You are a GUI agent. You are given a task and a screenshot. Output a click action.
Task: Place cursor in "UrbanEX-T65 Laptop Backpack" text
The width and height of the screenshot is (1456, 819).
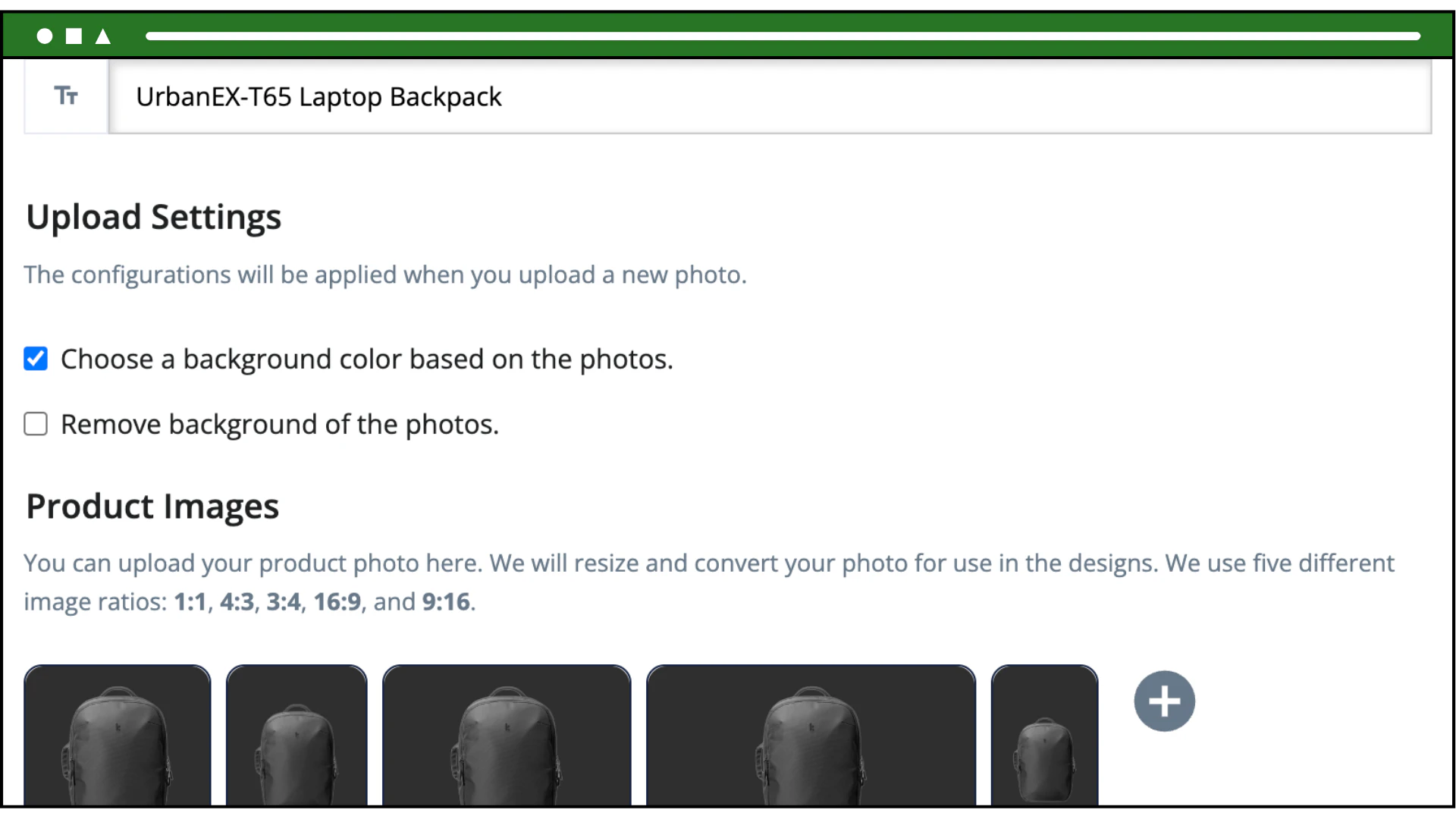pos(318,97)
